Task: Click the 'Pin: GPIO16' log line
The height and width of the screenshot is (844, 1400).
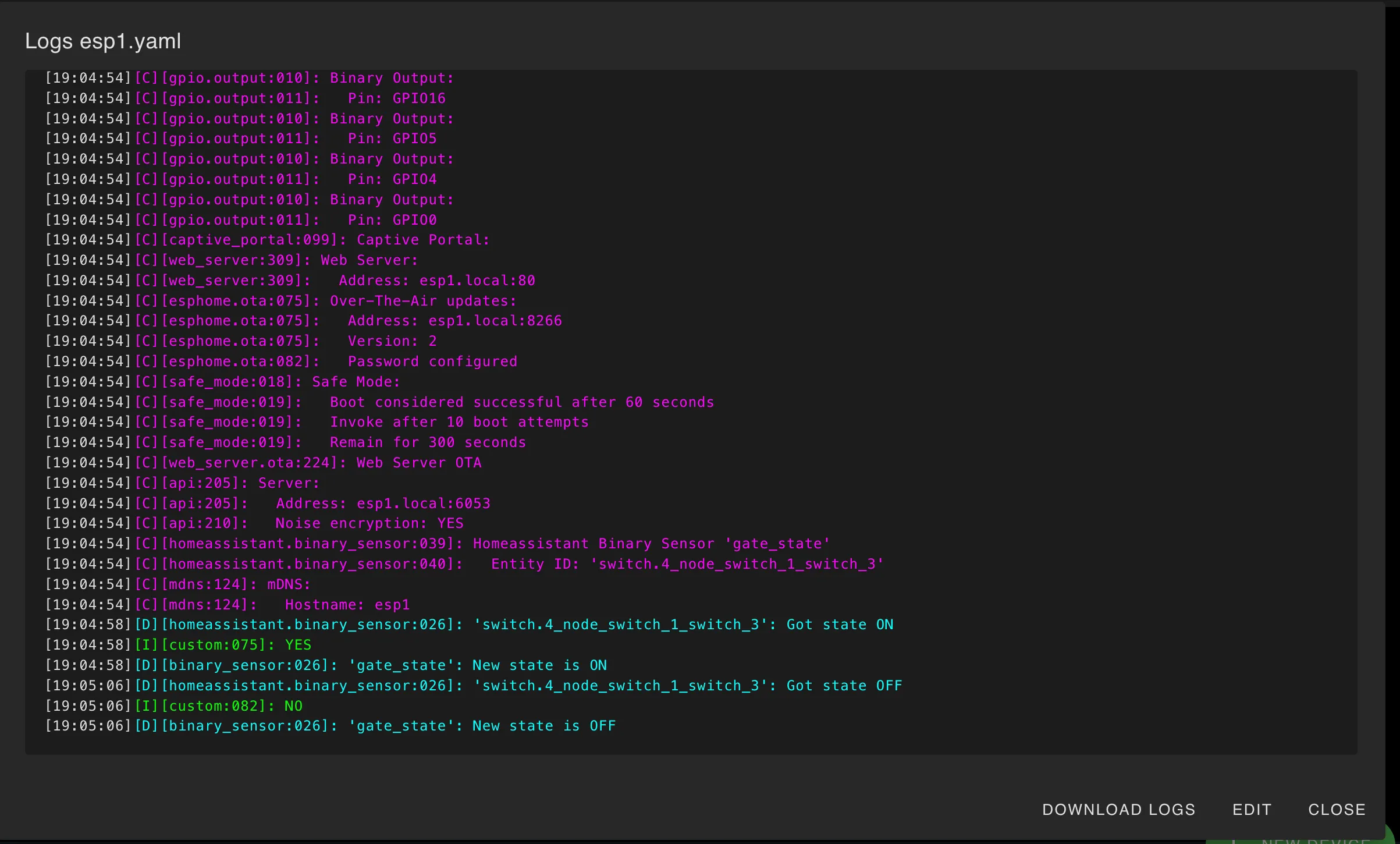Action: pyautogui.click(x=396, y=98)
